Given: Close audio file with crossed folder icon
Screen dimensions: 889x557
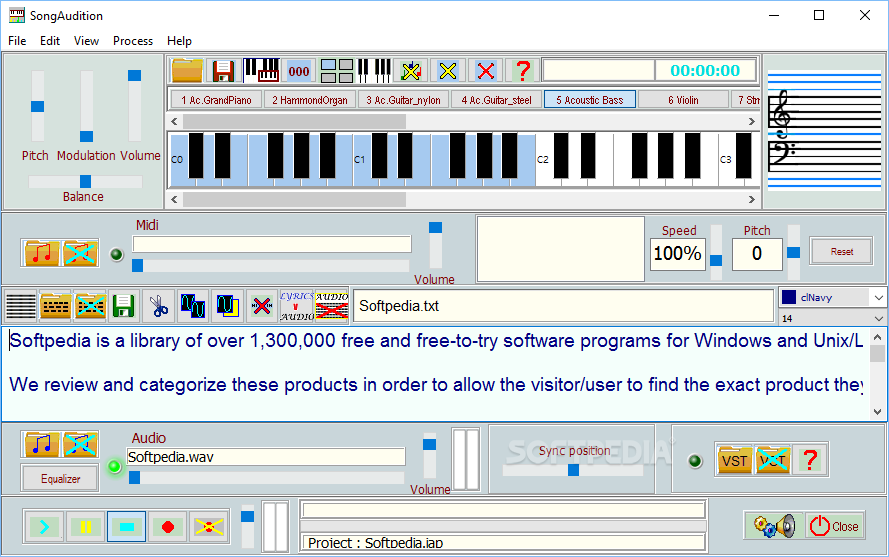Looking at the screenshot, I should [x=80, y=444].
